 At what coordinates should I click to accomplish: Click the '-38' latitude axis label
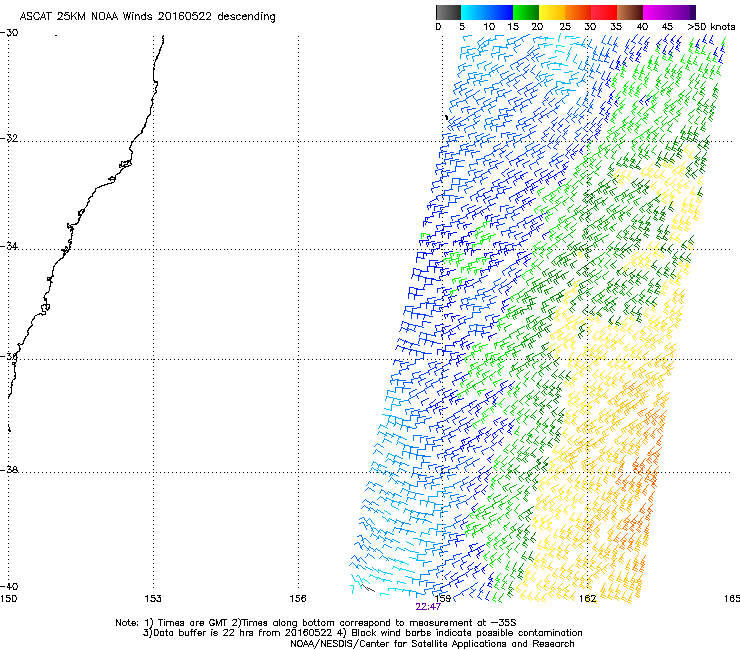(9, 470)
